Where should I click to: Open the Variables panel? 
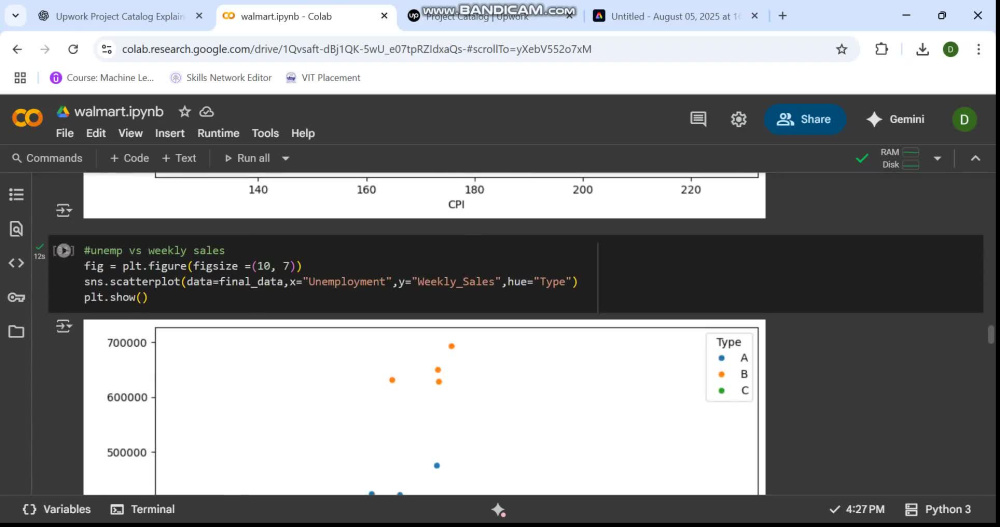[x=57, y=509]
